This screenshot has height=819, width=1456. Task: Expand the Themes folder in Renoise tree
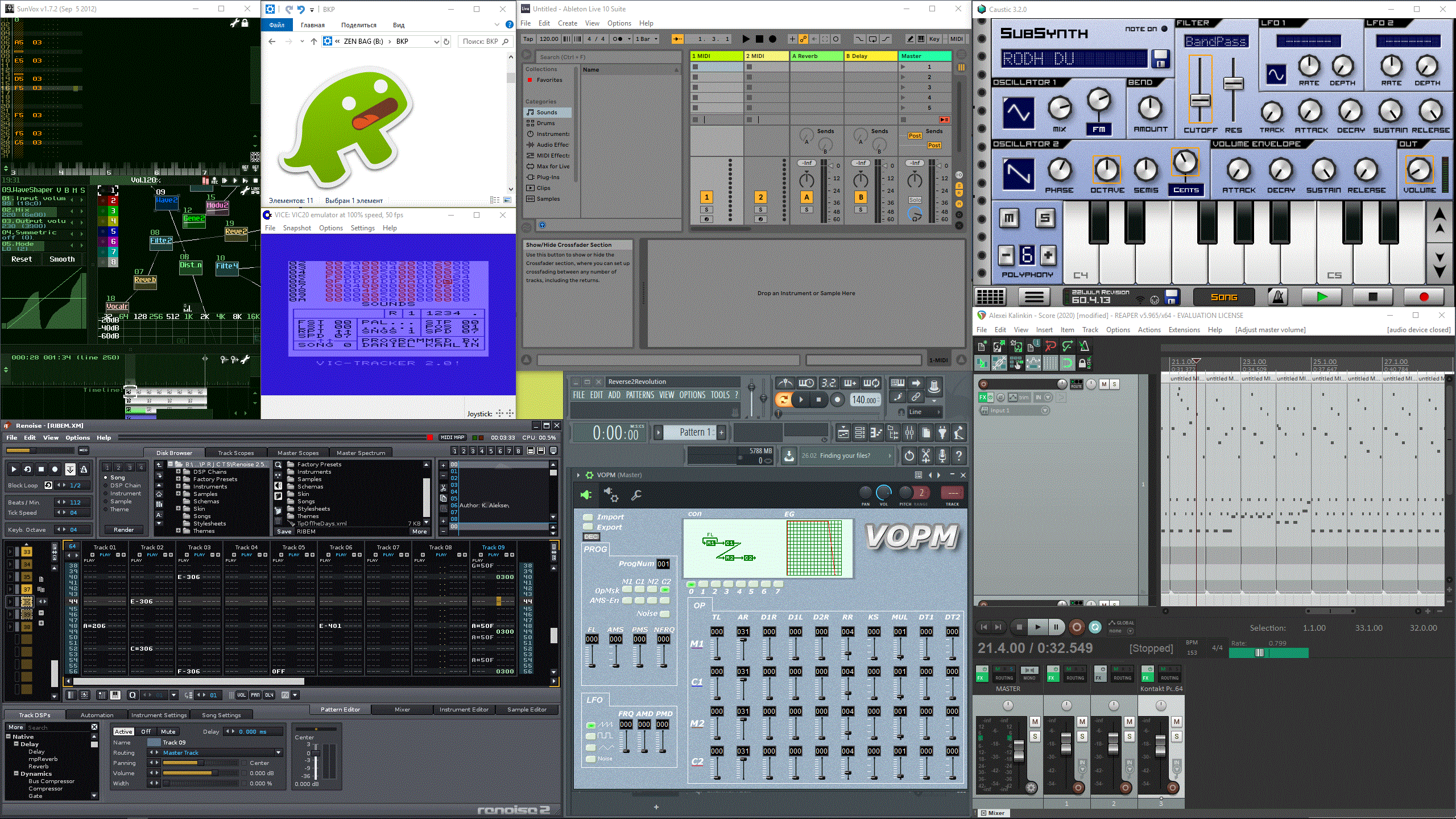pos(178,531)
